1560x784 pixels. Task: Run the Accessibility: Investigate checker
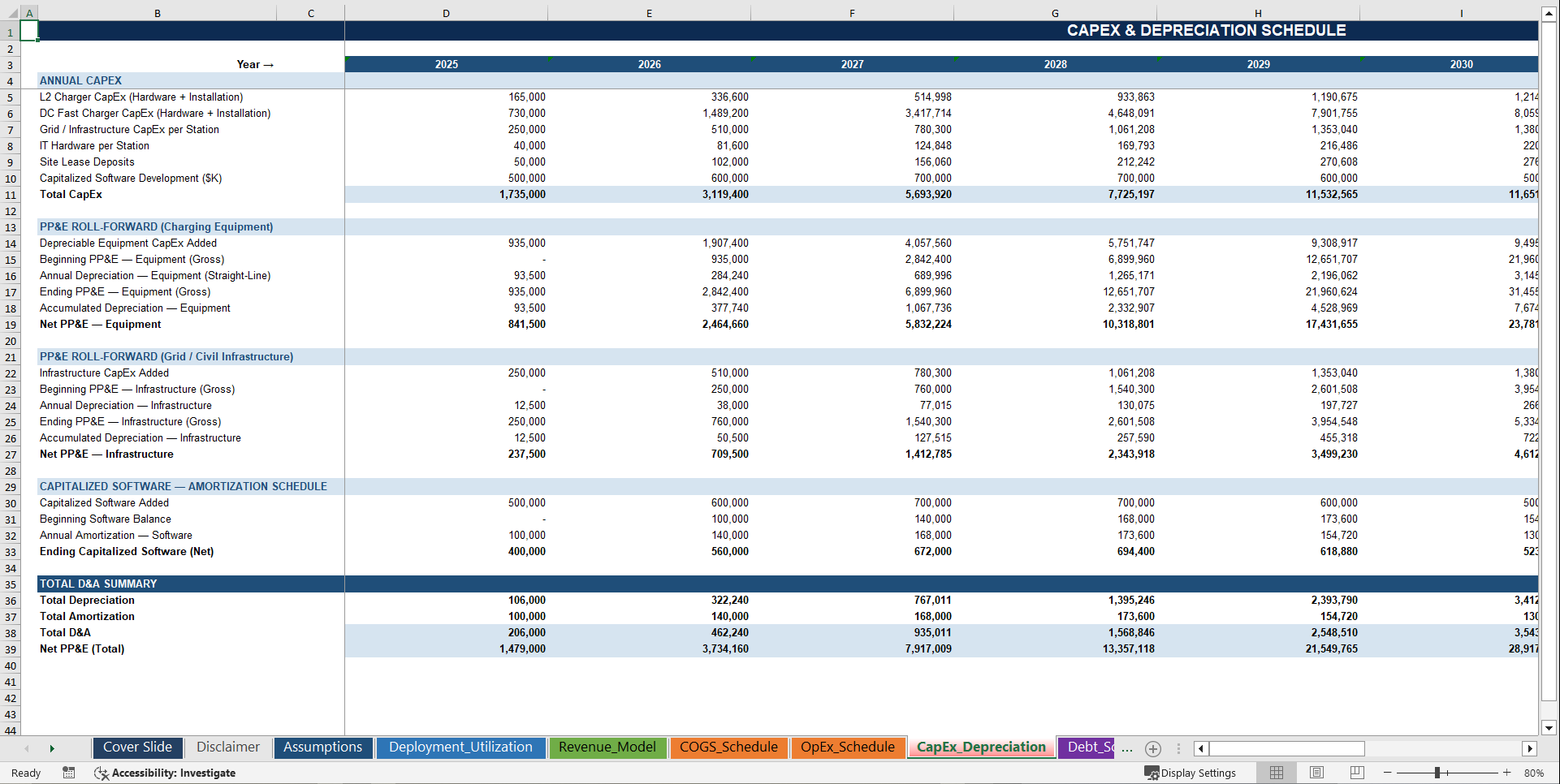pyautogui.click(x=165, y=773)
